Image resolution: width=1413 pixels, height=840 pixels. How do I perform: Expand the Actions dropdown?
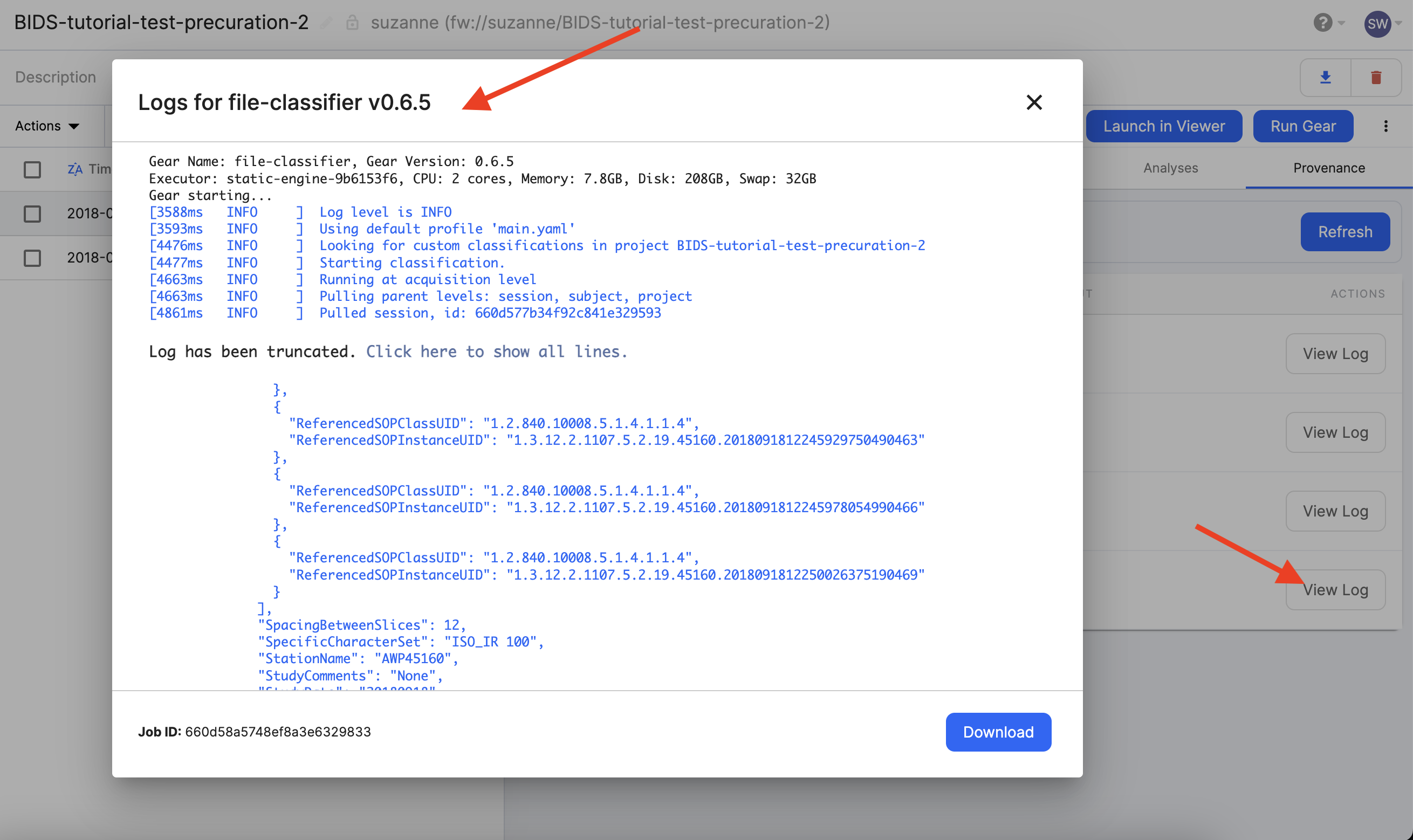47,126
